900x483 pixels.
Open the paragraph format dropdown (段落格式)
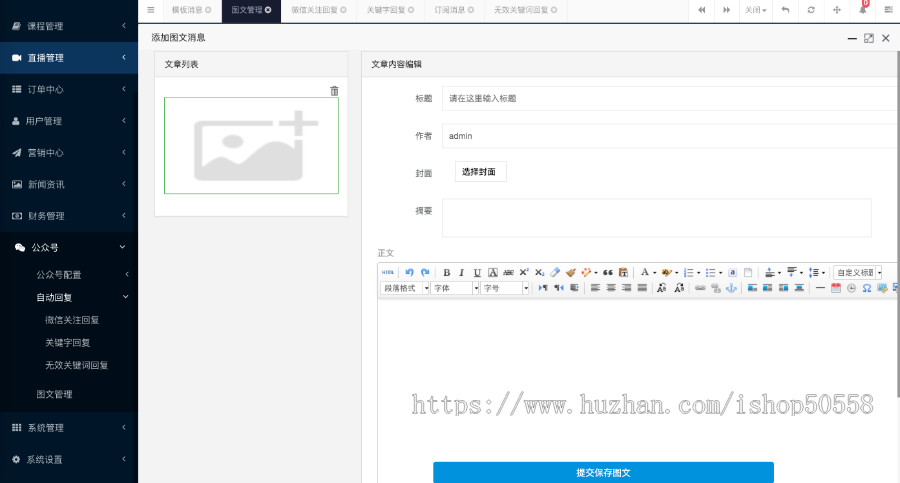pyautogui.click(x=405, y=288)
